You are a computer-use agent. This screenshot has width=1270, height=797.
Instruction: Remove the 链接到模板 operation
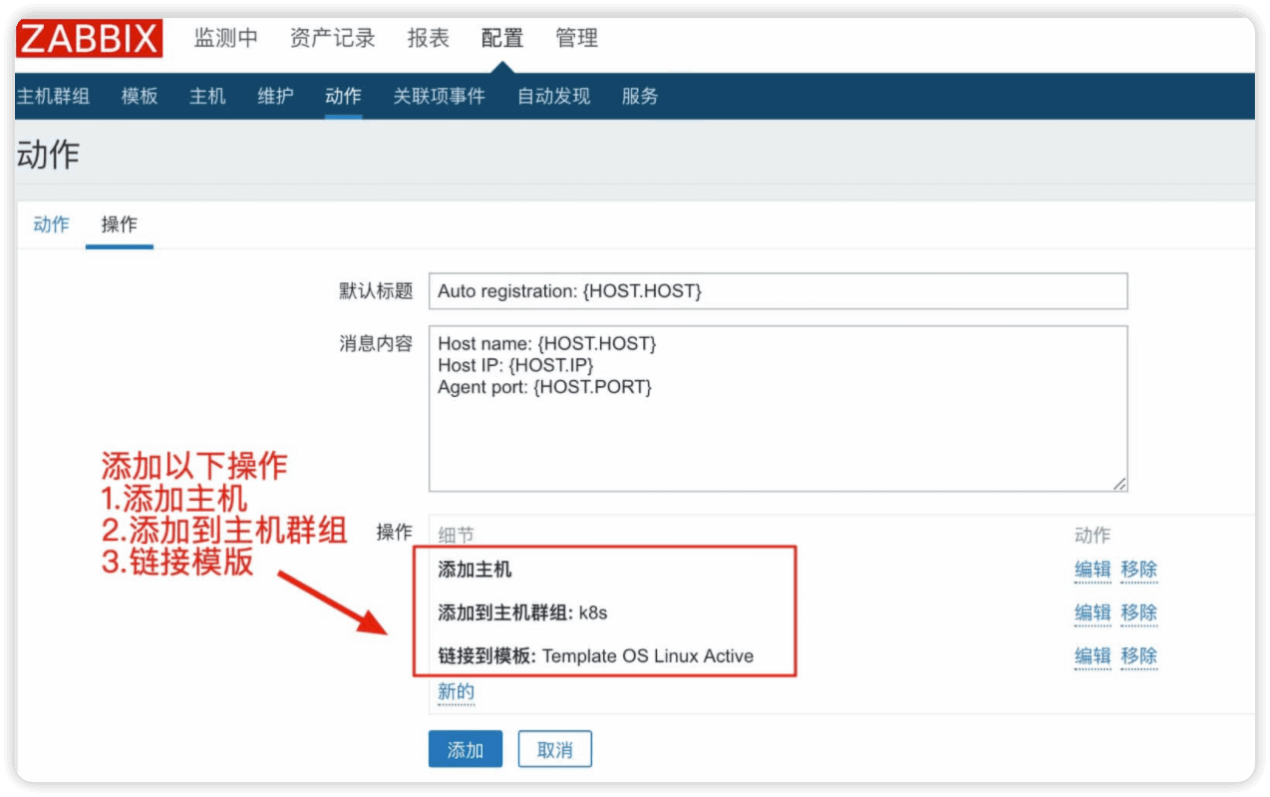[1139, 656]
